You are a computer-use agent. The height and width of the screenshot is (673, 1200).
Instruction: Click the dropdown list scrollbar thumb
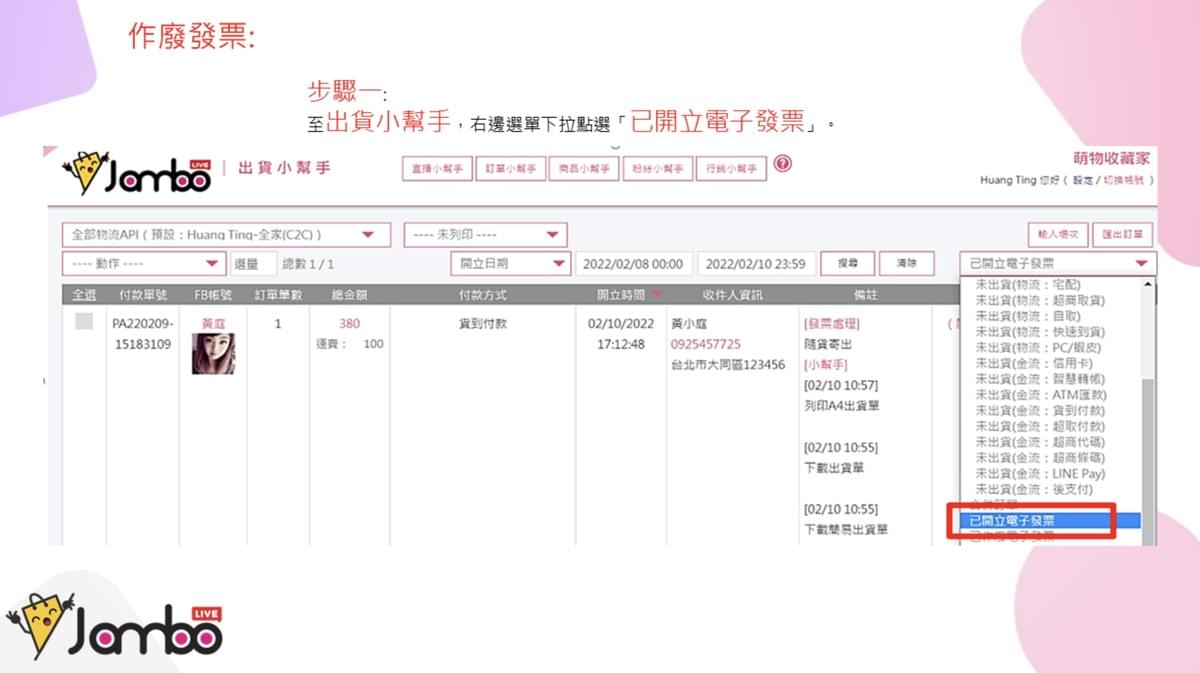[x=1148, y=460]
